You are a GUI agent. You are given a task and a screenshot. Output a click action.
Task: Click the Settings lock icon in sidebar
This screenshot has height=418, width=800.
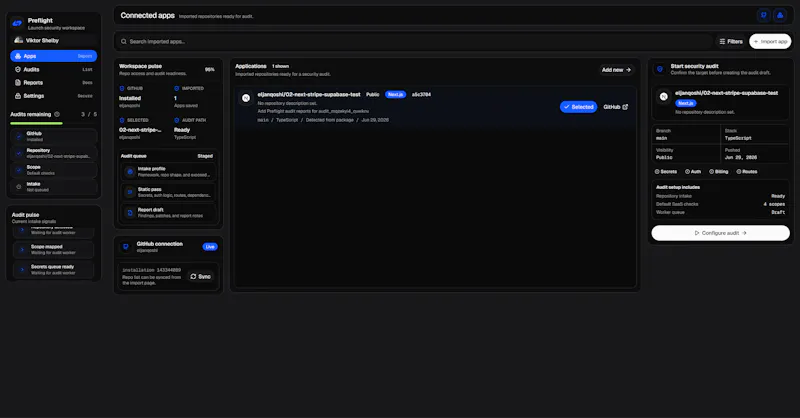coord(18,96)
